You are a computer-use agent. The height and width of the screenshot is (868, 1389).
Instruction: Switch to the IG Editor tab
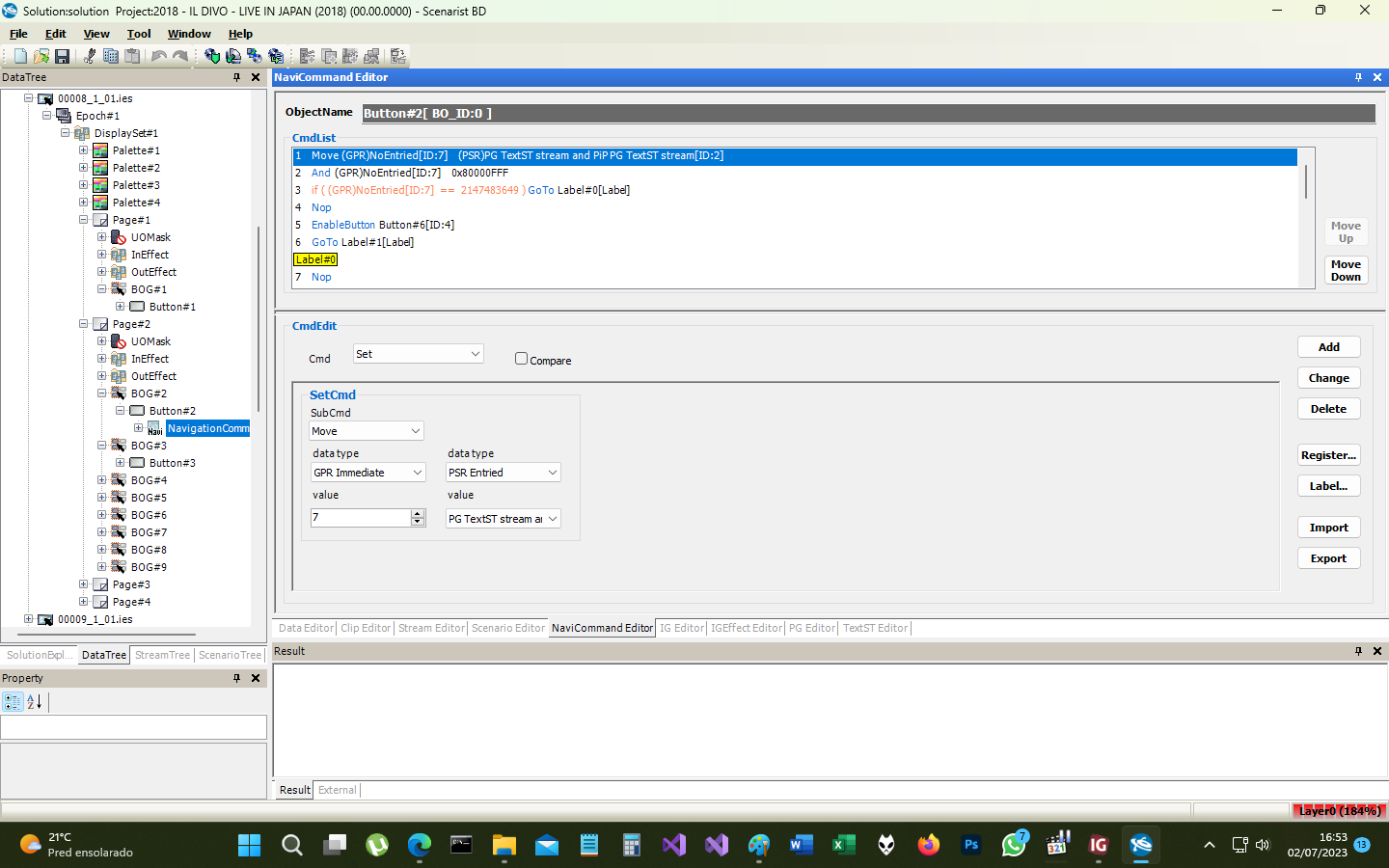point(682,628)
